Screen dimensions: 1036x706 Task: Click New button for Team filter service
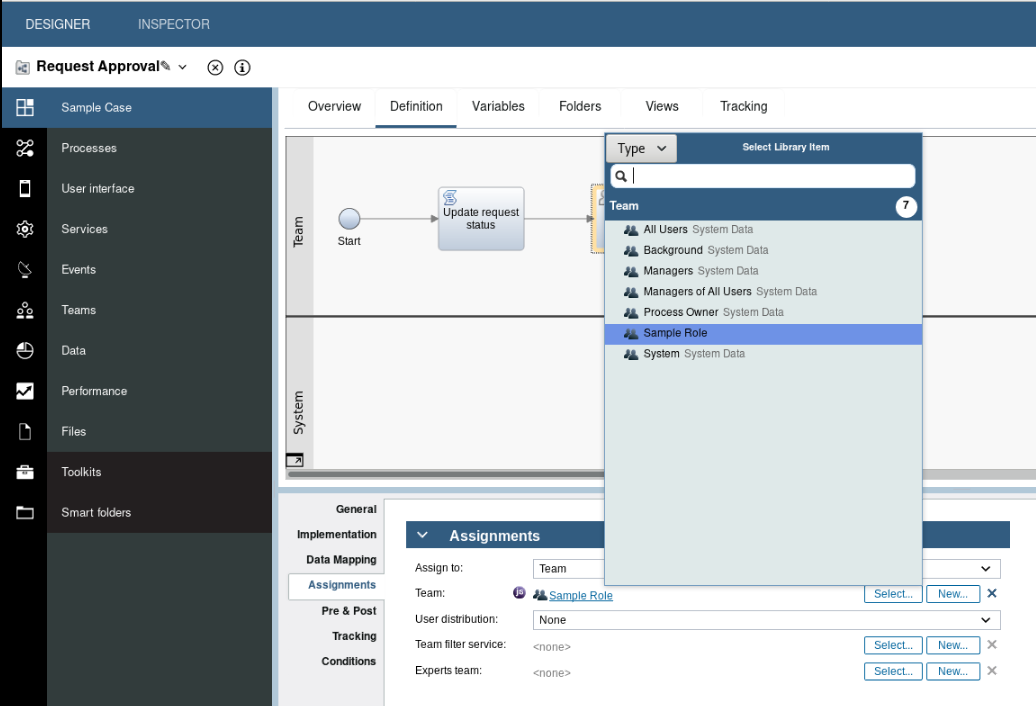click(x=953, y=645)
